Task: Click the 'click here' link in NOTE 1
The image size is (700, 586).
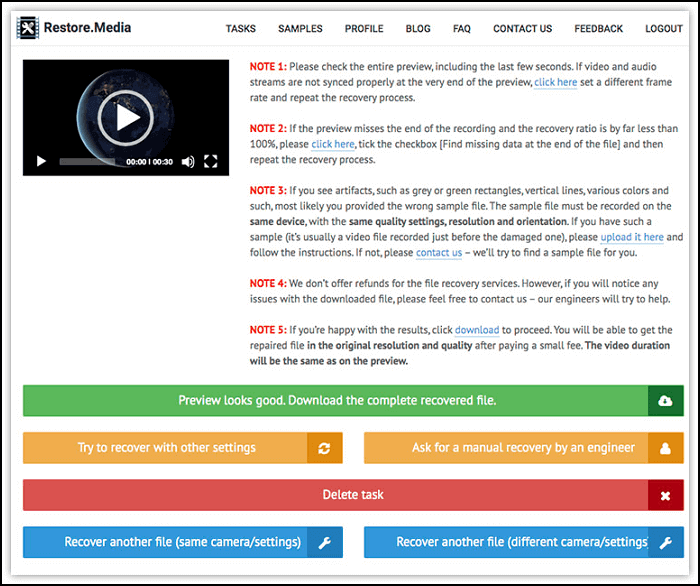Action: point(555,82)
